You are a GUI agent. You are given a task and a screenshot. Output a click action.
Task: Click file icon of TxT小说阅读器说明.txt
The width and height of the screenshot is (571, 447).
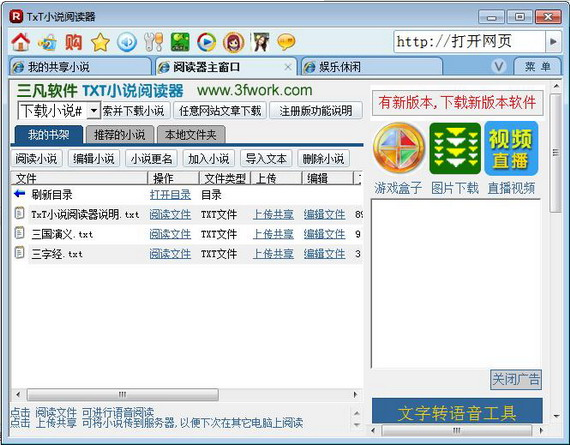19,213
